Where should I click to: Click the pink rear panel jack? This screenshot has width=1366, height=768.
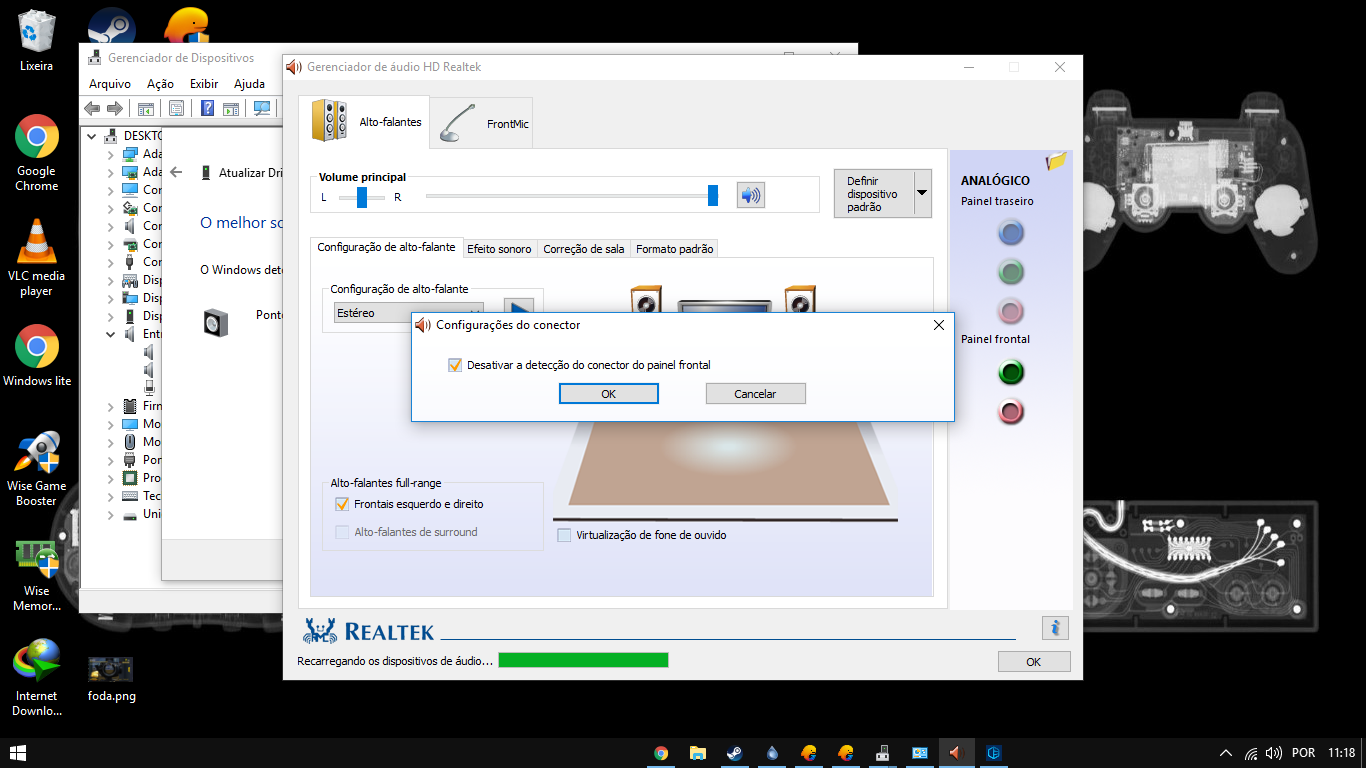tap(1011, 310)
